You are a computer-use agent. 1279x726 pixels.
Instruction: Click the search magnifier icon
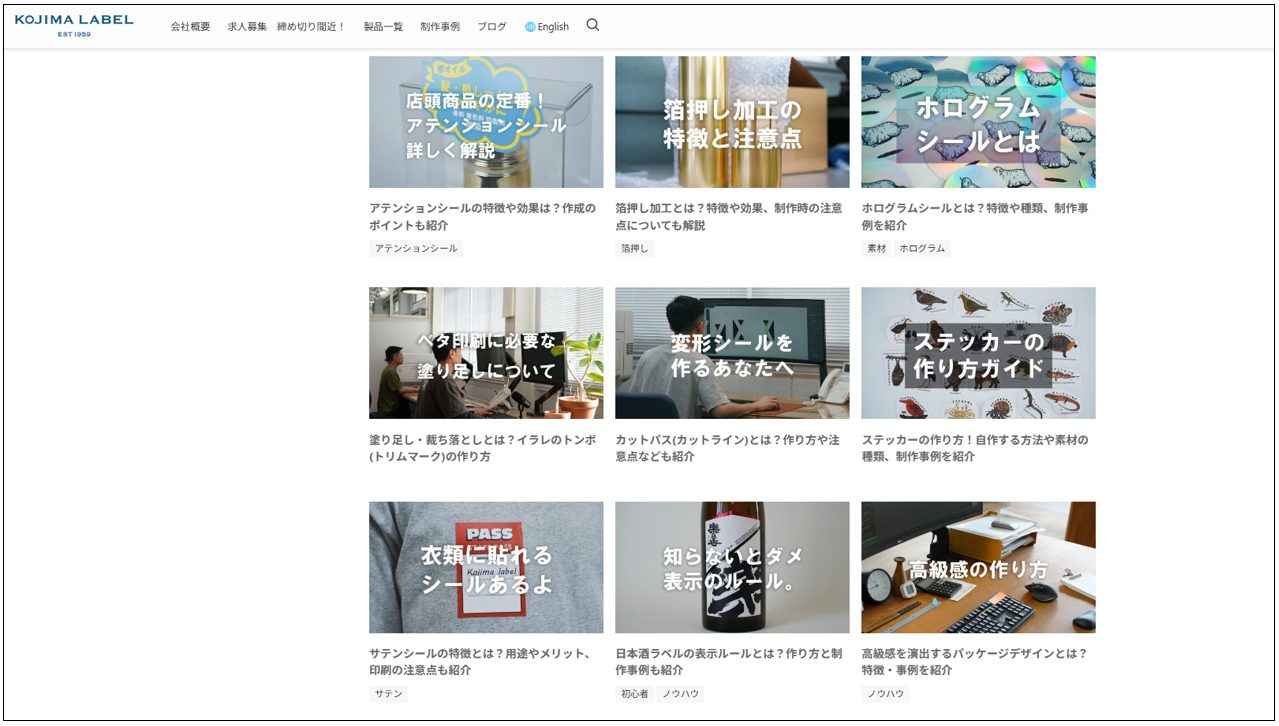pyautogui.click(x=592, y=26)
